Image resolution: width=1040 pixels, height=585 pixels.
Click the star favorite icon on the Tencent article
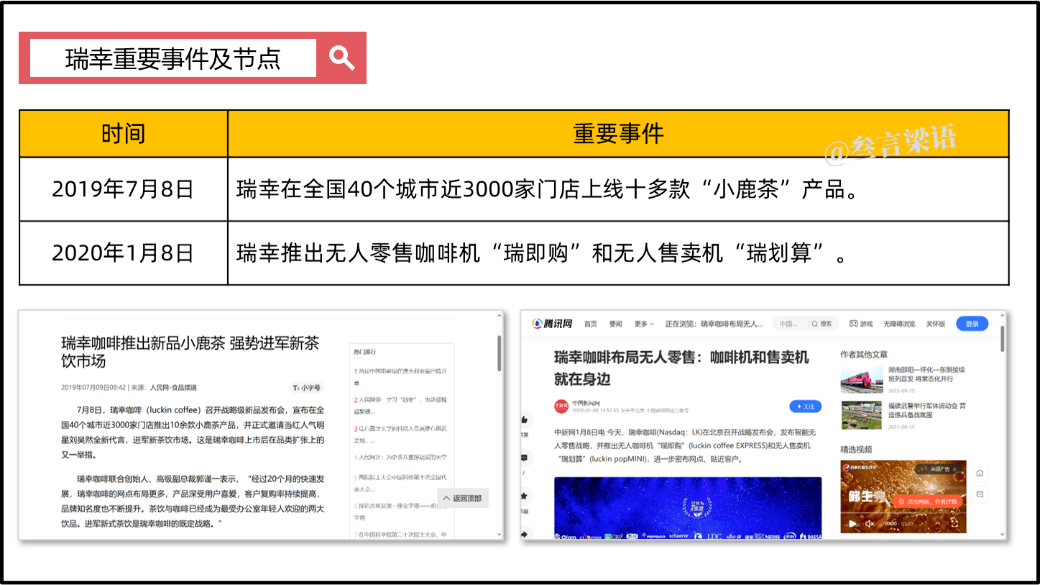pos(524,496)
